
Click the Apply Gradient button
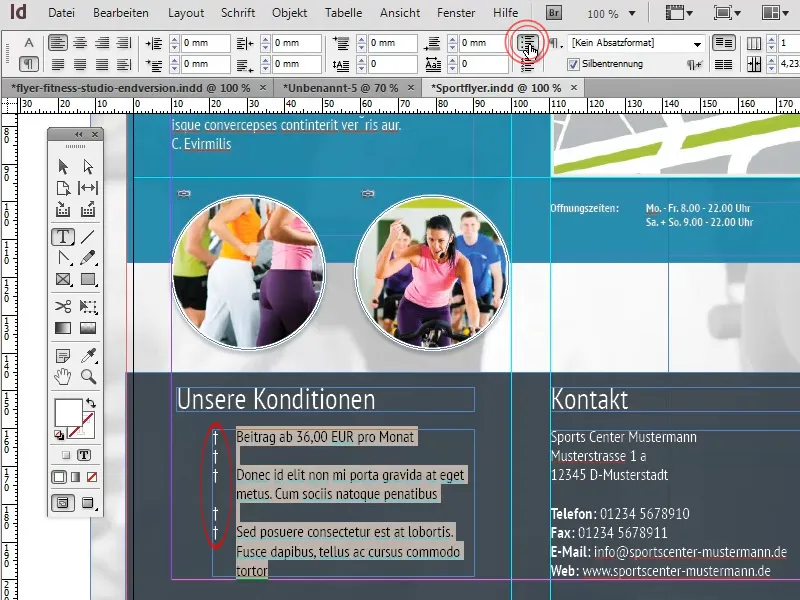pyautogui.click(x=76, y=477)
